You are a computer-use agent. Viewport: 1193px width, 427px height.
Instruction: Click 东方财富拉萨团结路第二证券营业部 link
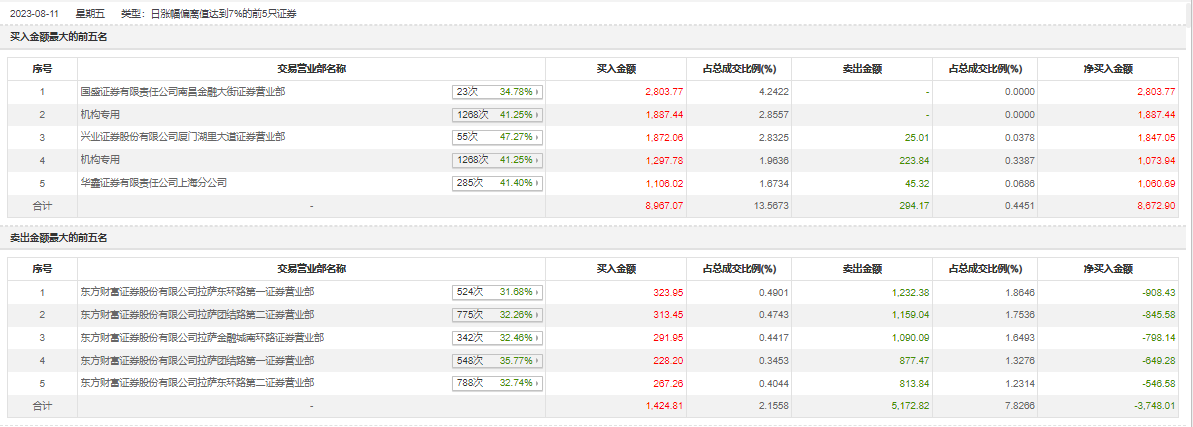(x=197, y=315)
